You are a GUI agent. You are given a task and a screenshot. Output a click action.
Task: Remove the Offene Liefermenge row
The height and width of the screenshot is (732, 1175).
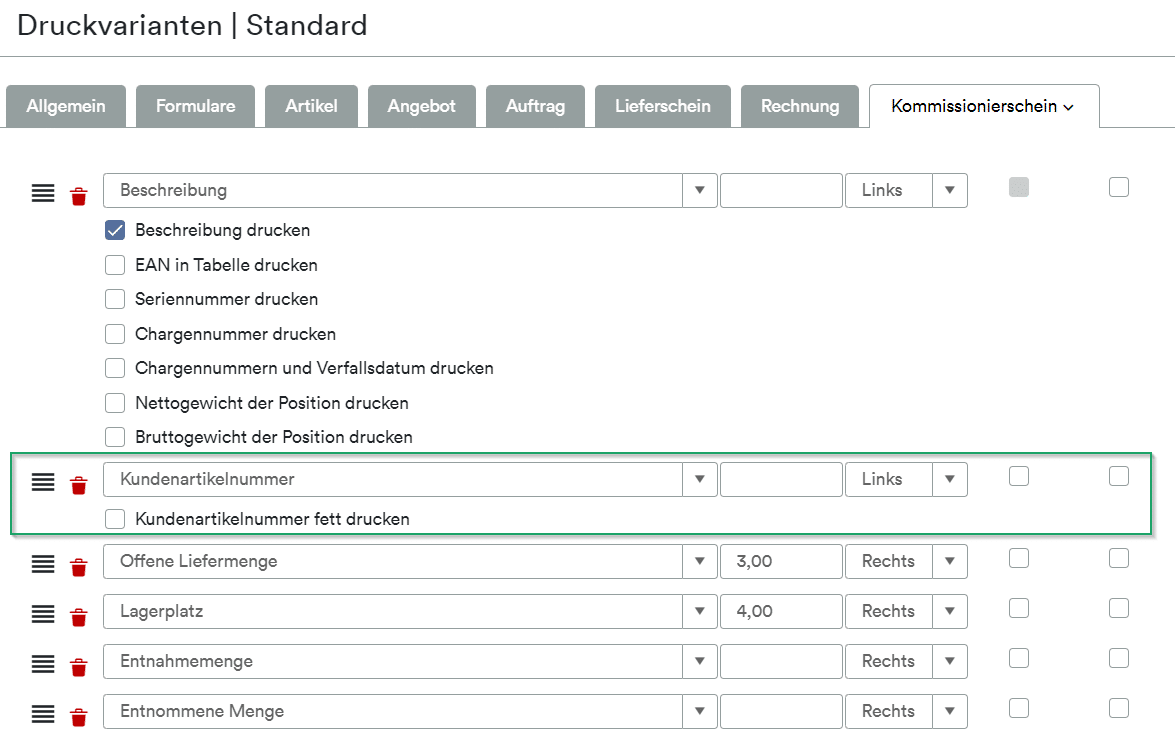[78, 567]
